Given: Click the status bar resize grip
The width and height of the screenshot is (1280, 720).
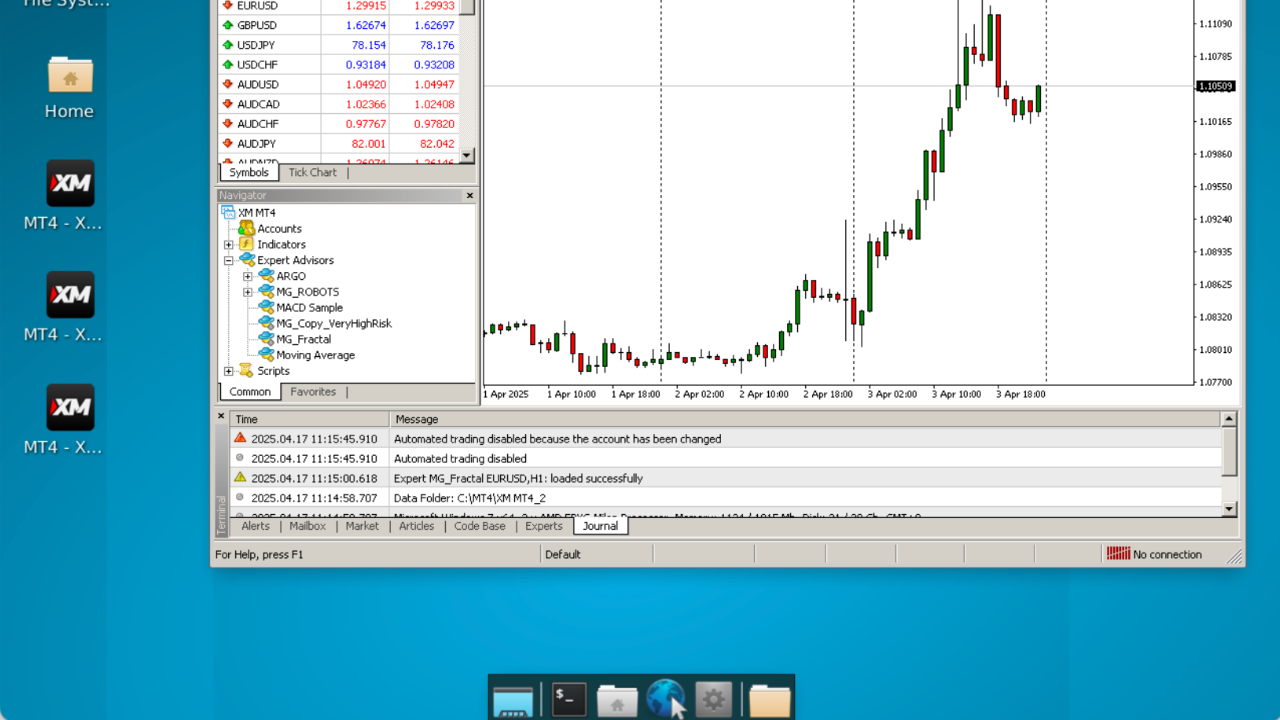Looking at the screenshot, I should [1236, 556].
